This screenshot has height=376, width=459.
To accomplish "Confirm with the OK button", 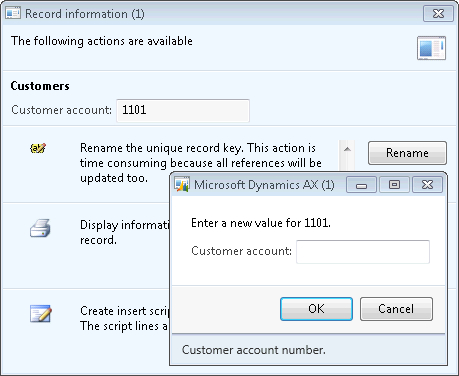I will click(316, 309).
